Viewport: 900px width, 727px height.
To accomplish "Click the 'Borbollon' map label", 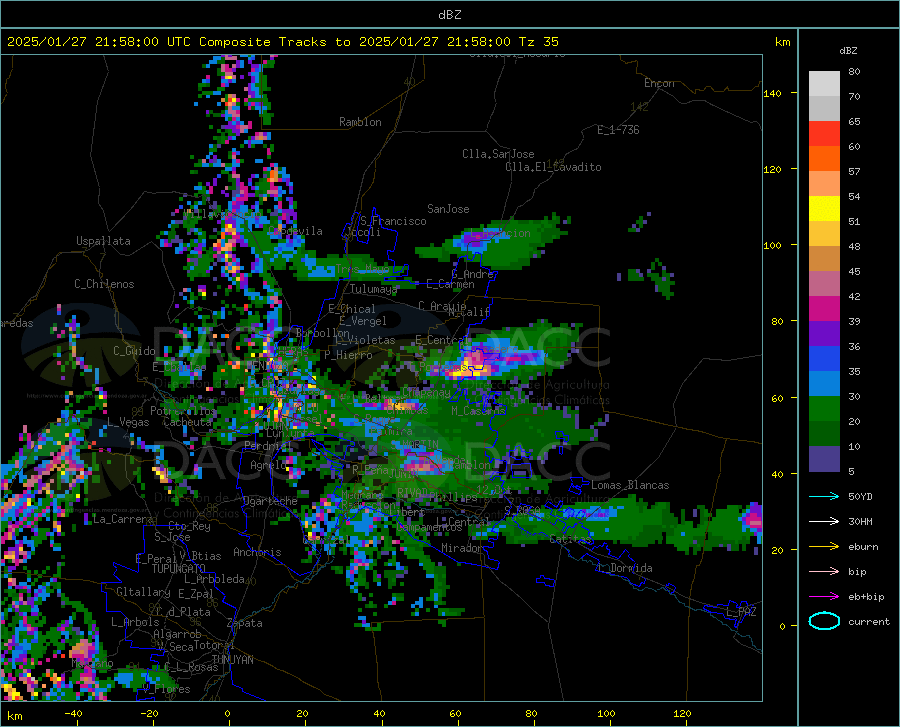I will tap(323, 333).
